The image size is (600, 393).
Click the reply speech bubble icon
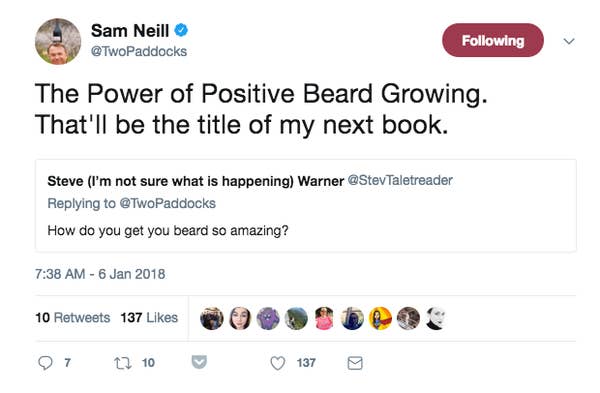[x=45, y=362]
